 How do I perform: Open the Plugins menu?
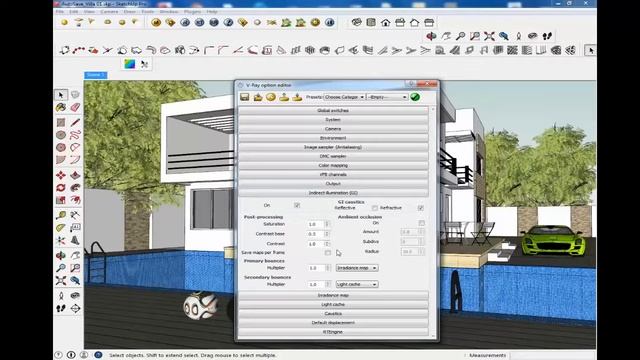pyautogui.click(x=192, y=11)
